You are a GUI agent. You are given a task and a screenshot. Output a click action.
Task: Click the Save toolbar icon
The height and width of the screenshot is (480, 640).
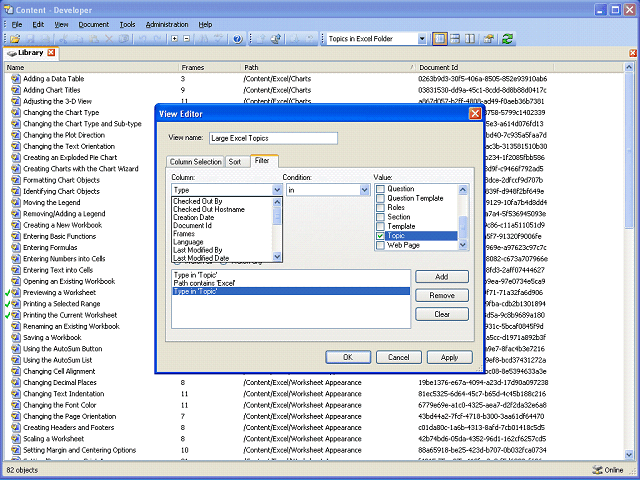click(x=31, y=39)
